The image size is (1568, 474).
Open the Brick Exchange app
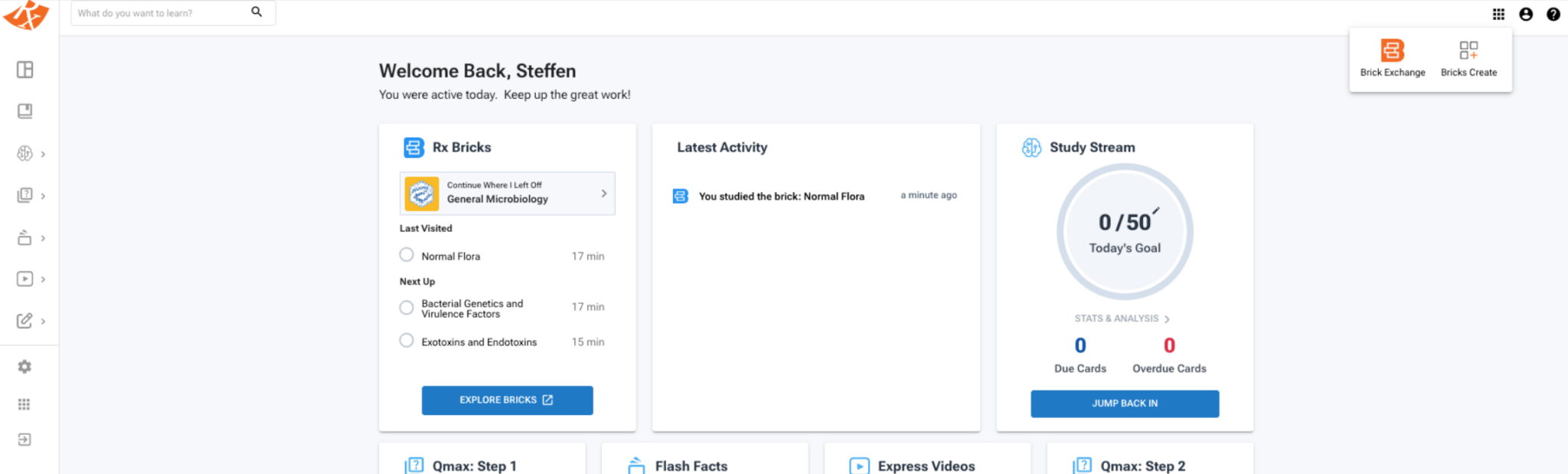1392,59
